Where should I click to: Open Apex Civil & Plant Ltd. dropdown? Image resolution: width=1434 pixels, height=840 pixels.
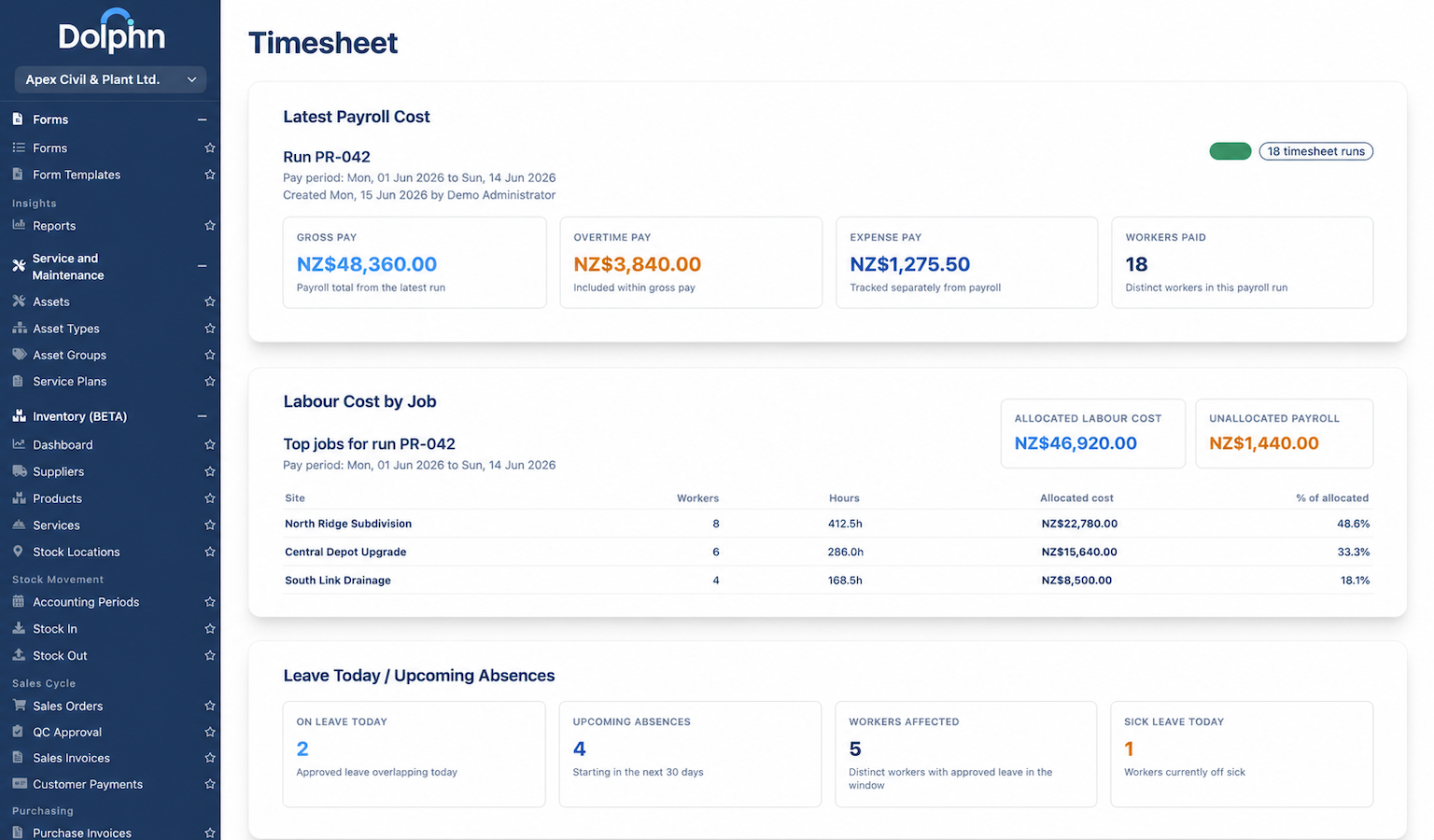coord(110,79)
